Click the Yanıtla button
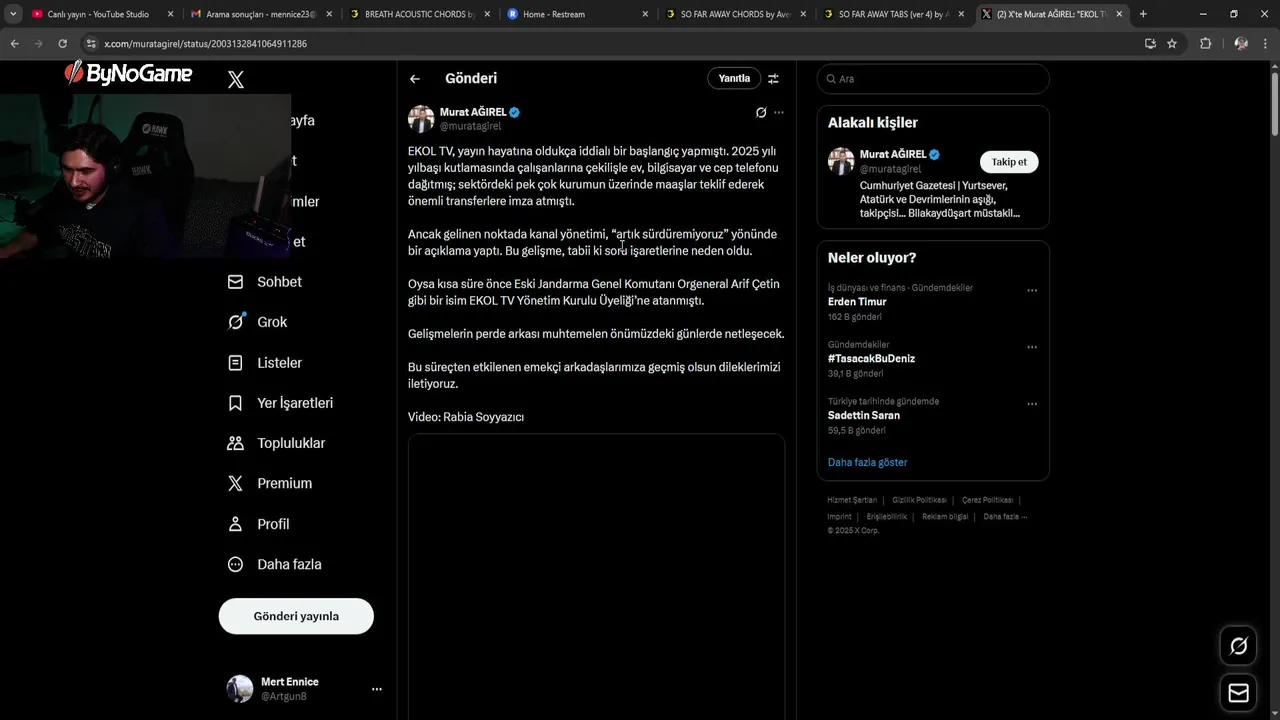The width and height of the screenshot is (1280, 720). click(734, 78)
